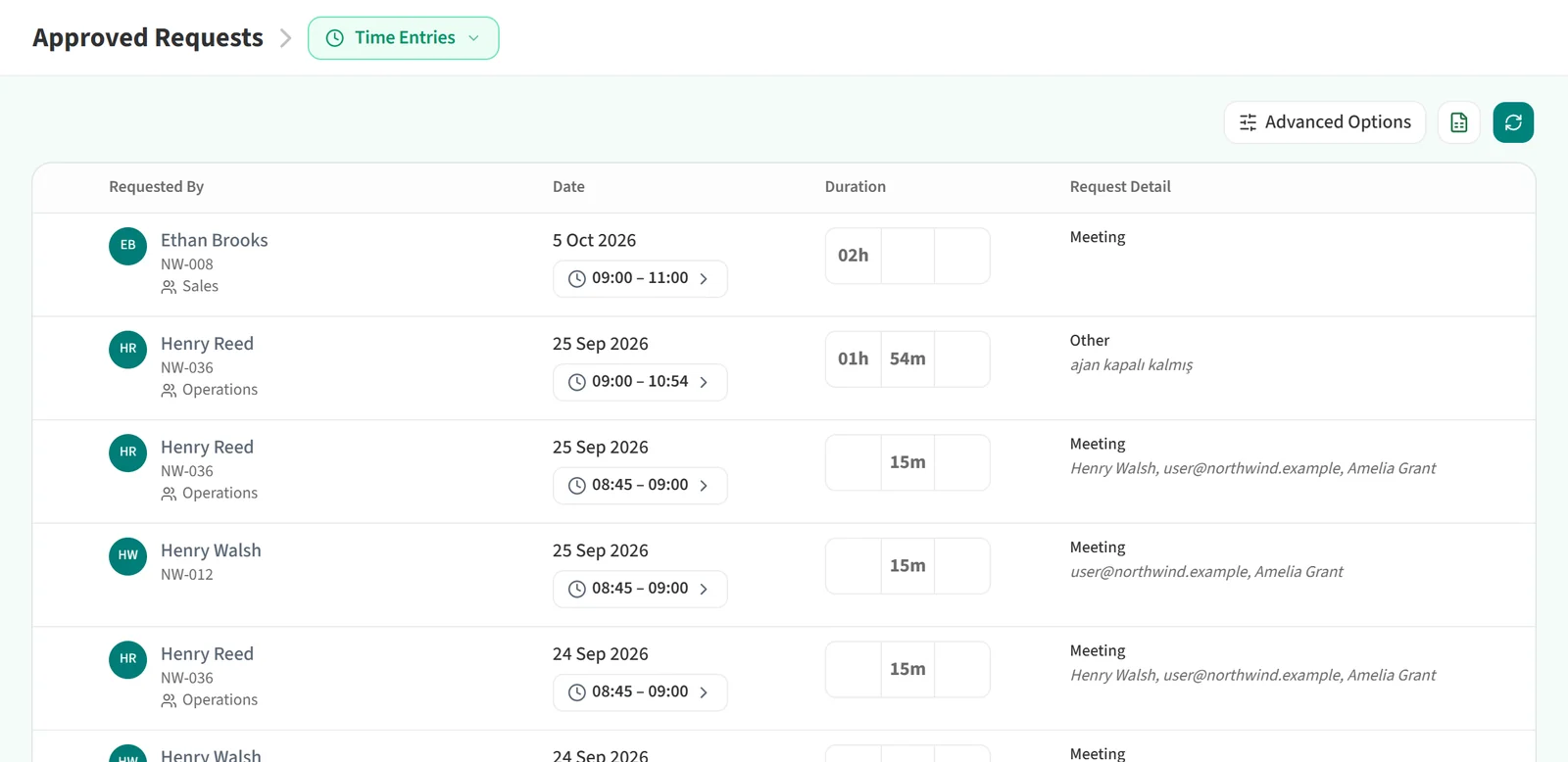Export list via the spreadsheet icon
This screenshot has width=1568, height=762.
[1459, 122]
